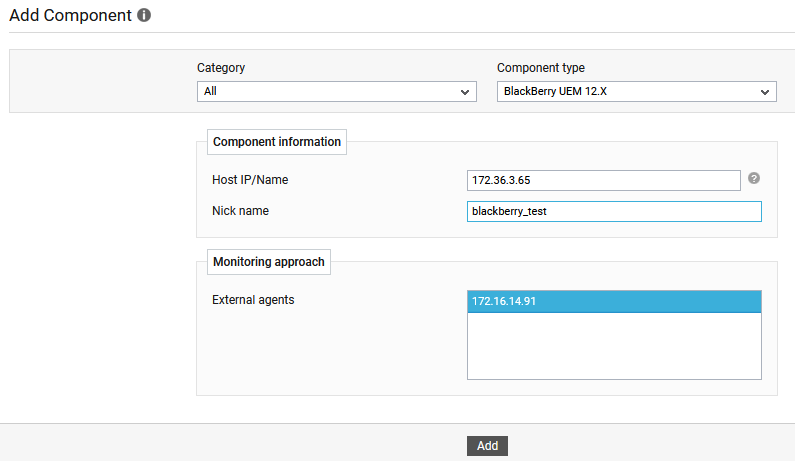Click the Host IP/Name input field
Image resolution: width=795 pixels, height=461 pixels.
[x=603, y=181]
